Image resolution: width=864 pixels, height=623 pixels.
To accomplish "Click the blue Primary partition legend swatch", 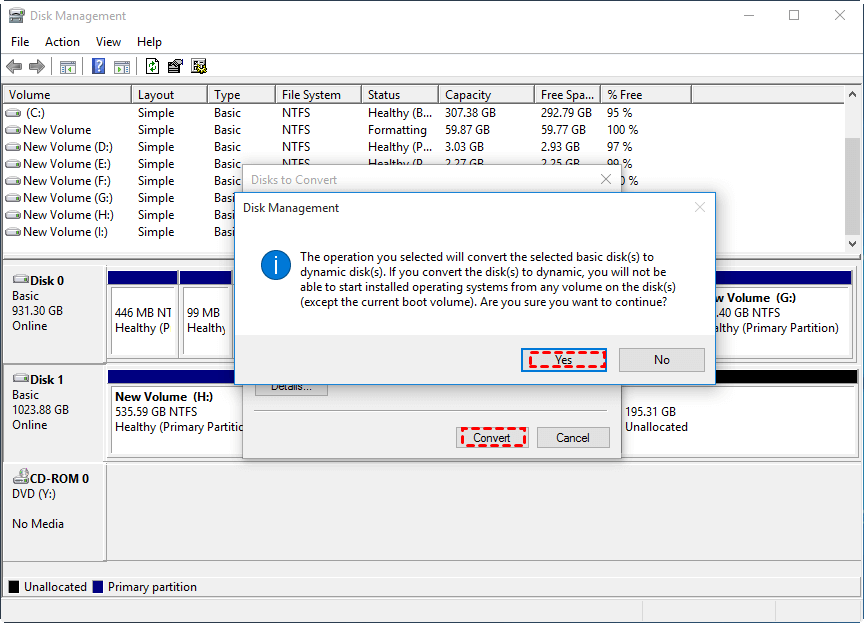I will [x=98, y=587].
